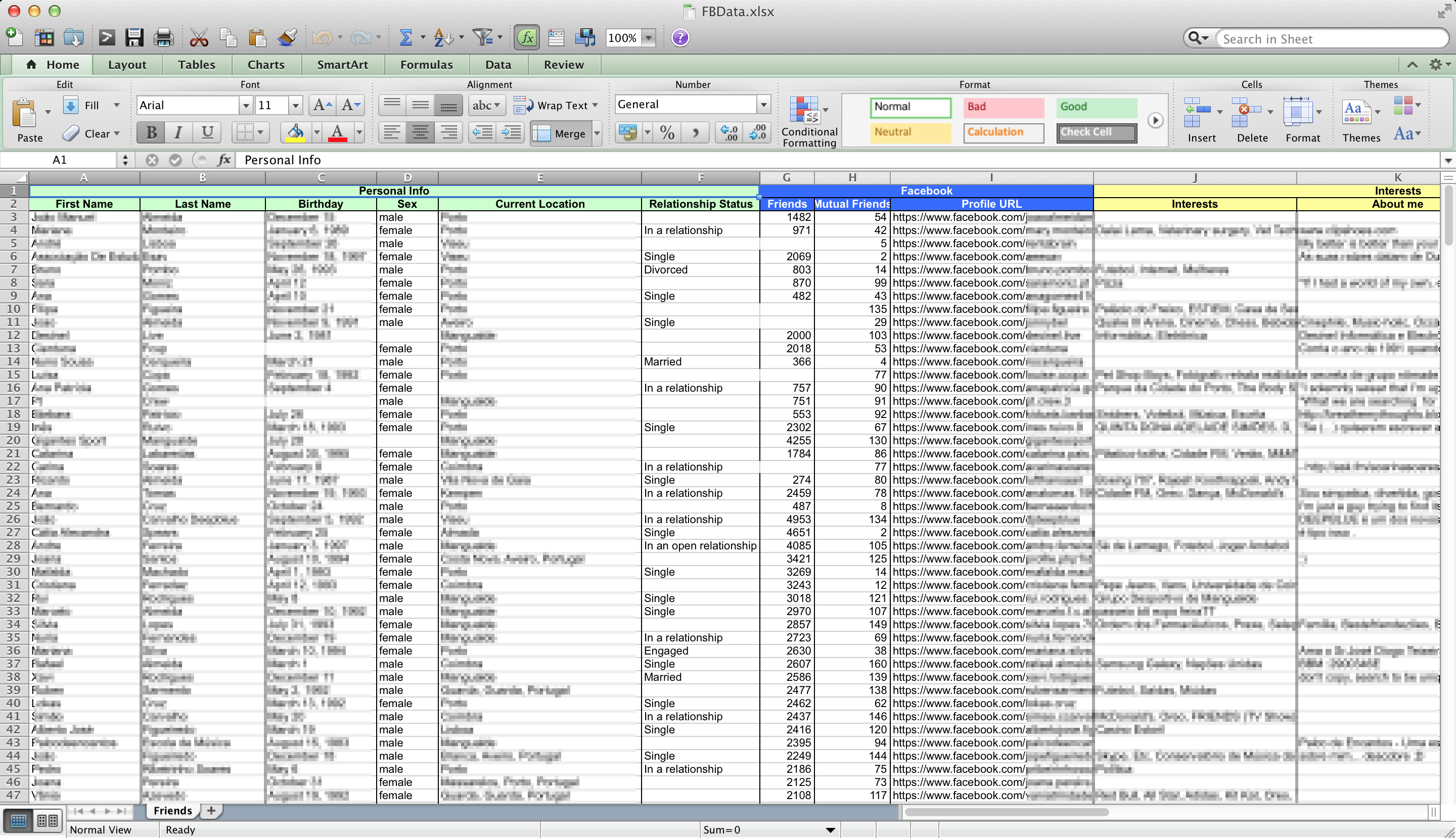Click the Help question mark icon
1456x838 pixels.
[x=680, y=38]
